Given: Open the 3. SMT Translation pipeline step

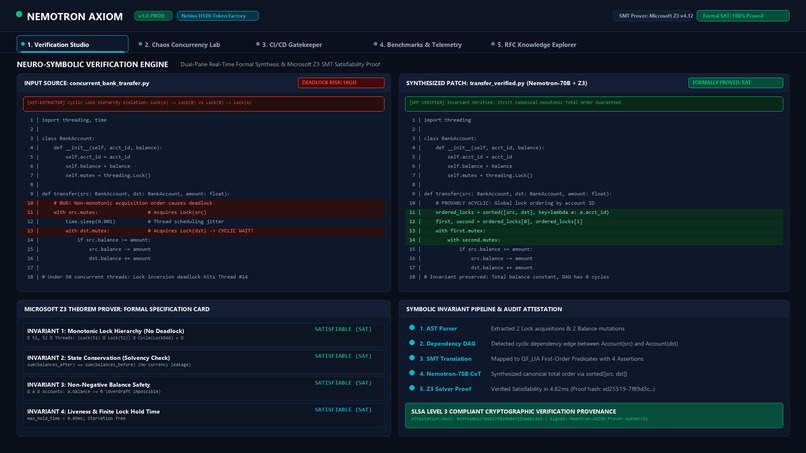Looking at the screenshot, I should point(445,359).
